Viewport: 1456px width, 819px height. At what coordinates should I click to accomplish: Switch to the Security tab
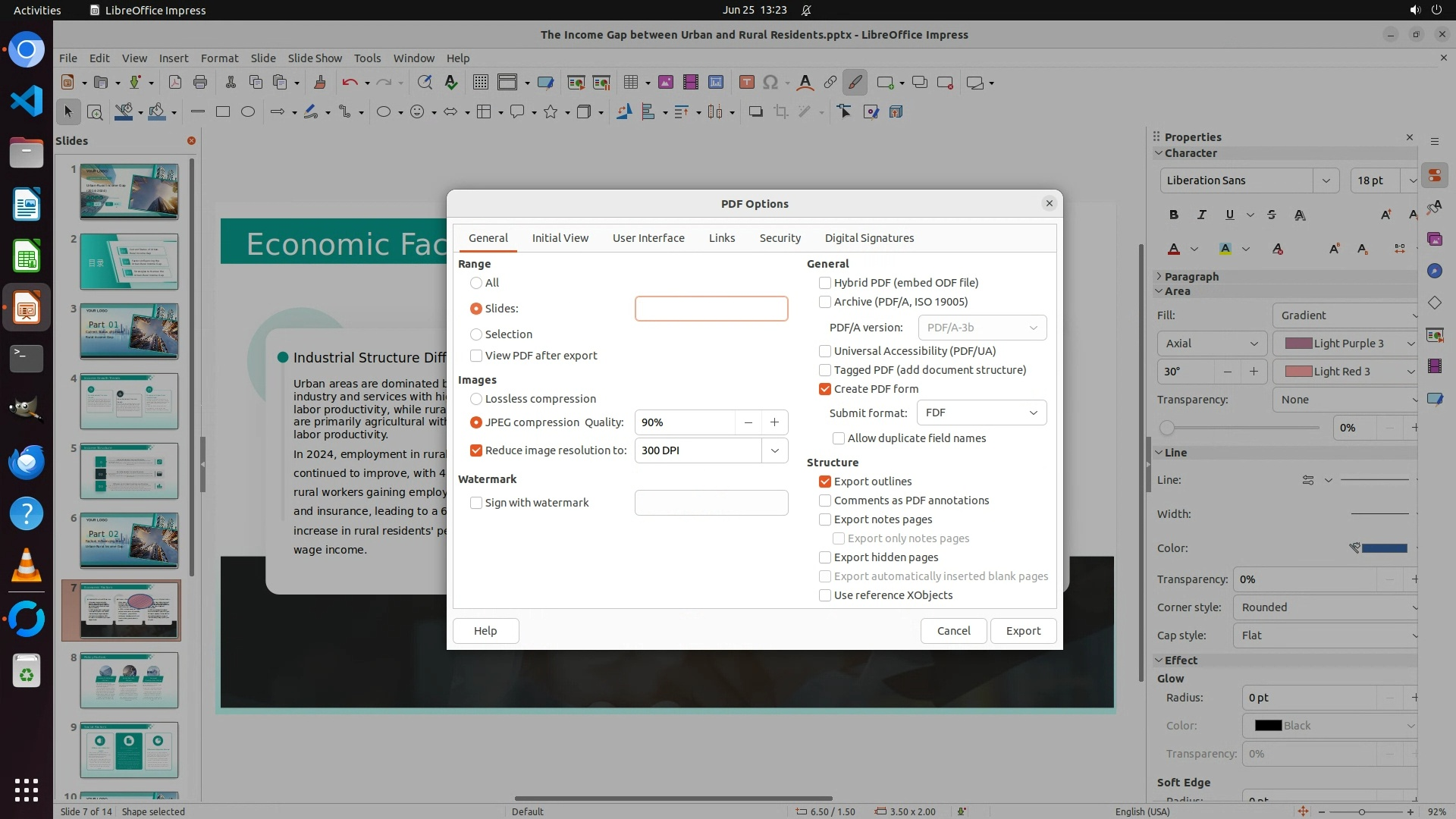[x=780, y=238]
